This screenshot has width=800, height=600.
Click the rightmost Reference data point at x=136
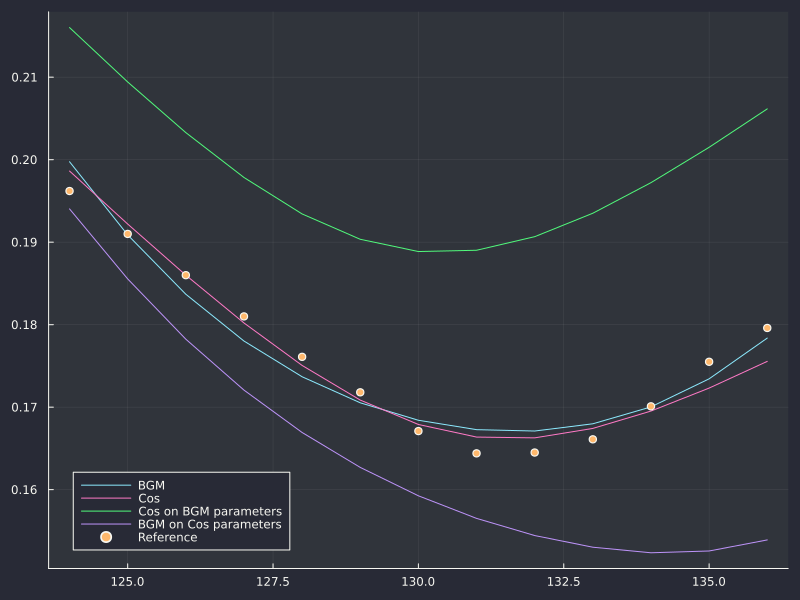click(767, 328)
